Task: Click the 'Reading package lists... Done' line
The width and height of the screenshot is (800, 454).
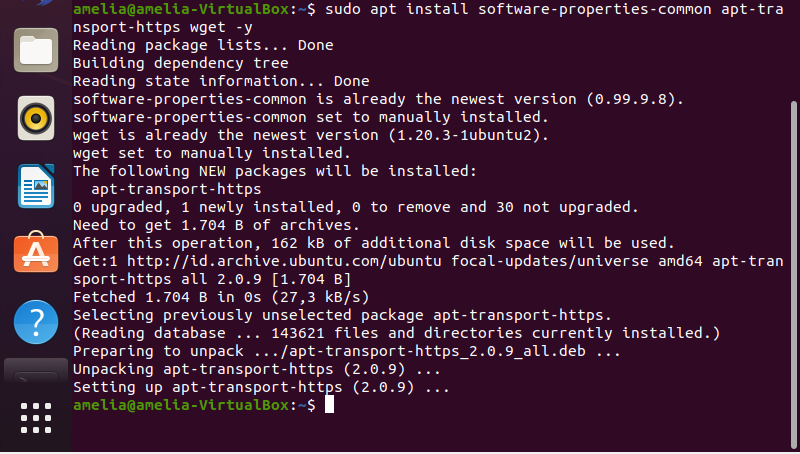Action: [x=203, y=45]
